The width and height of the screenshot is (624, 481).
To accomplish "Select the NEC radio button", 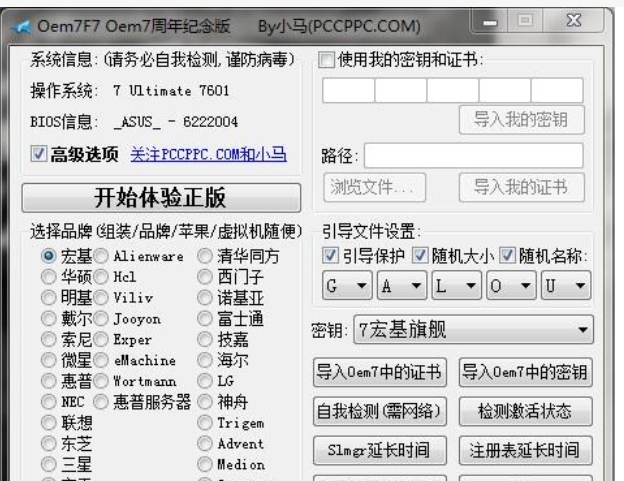I will pyautogui.click(x=49, y=402).
